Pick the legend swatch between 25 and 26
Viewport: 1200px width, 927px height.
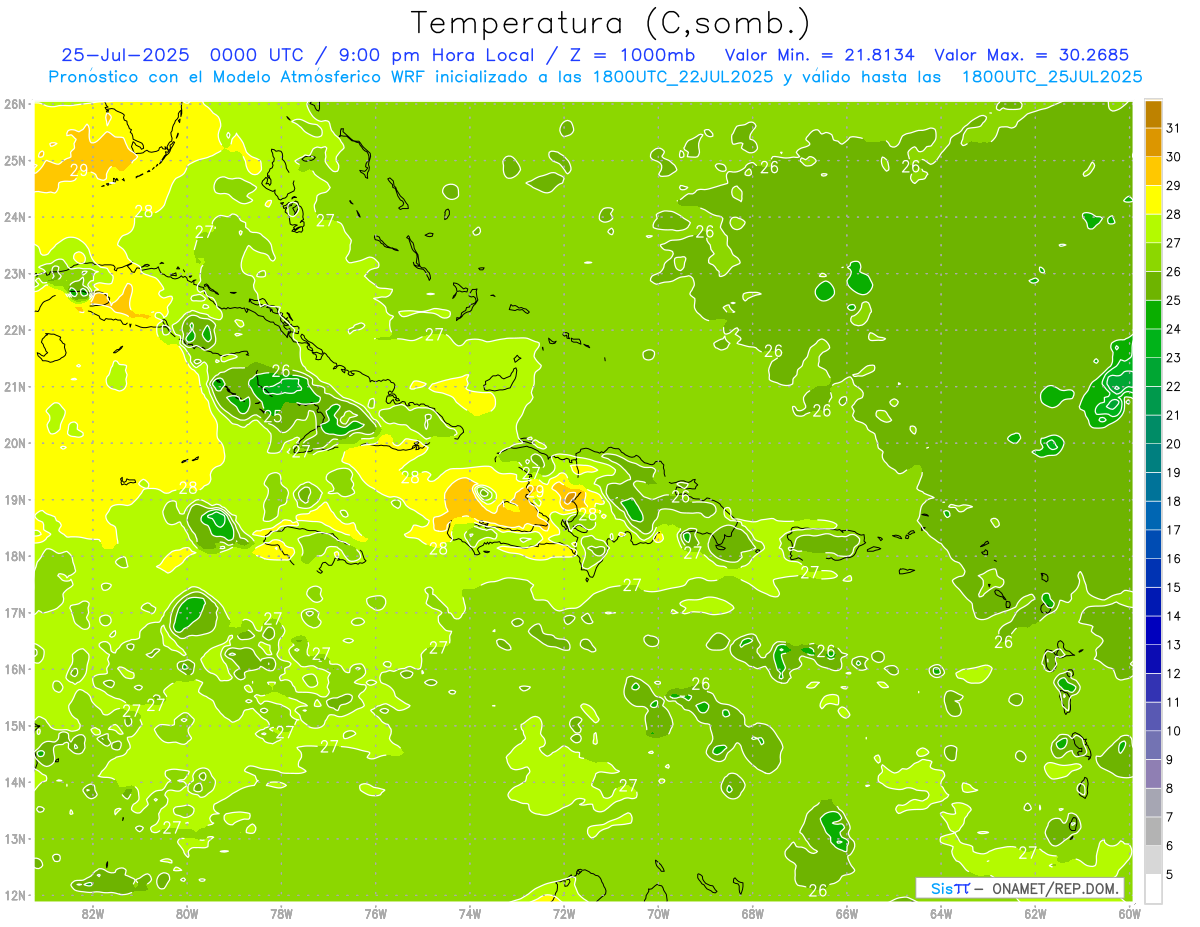pos(1153,285)
